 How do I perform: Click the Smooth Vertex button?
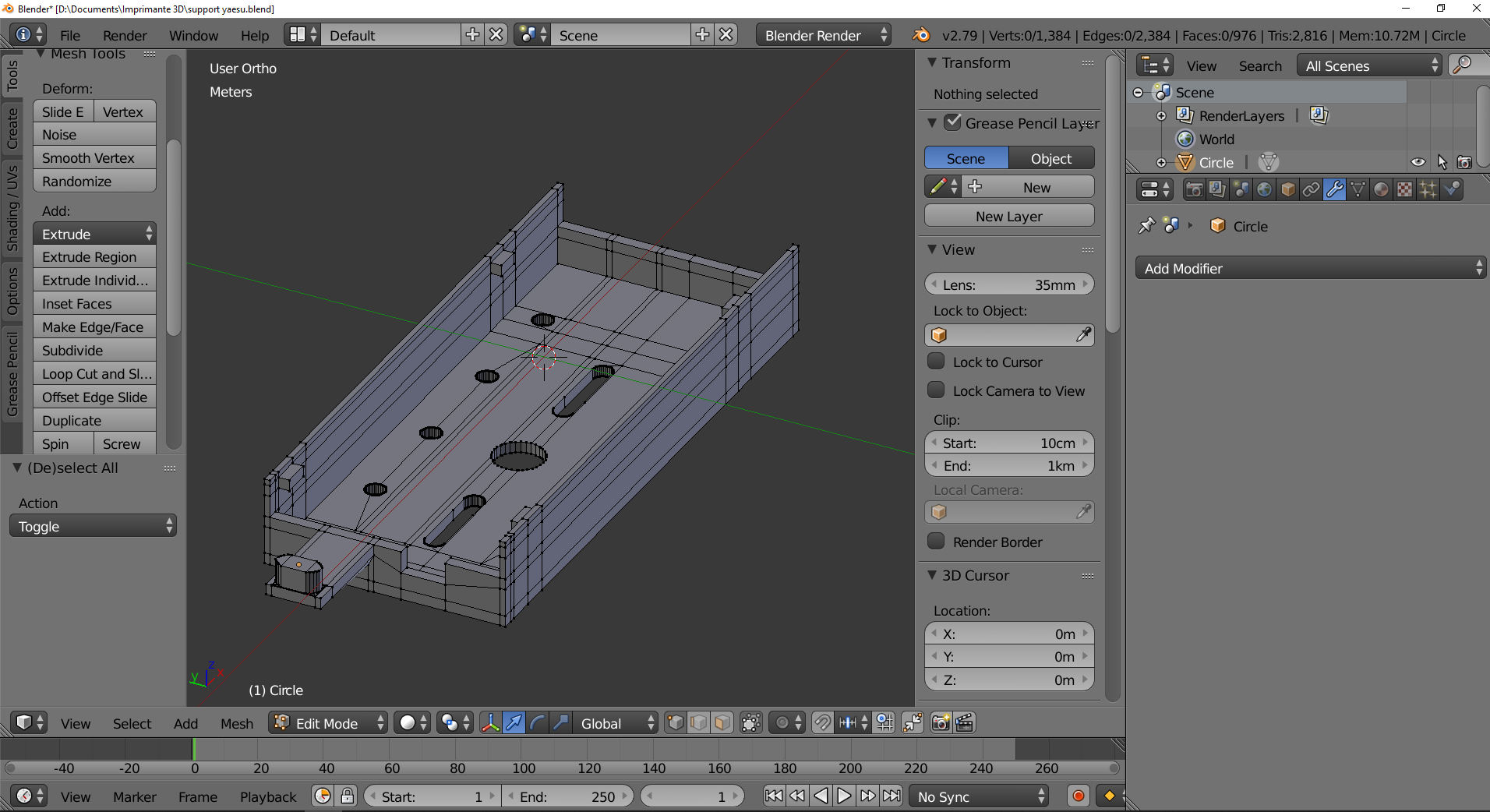[94, 157]
